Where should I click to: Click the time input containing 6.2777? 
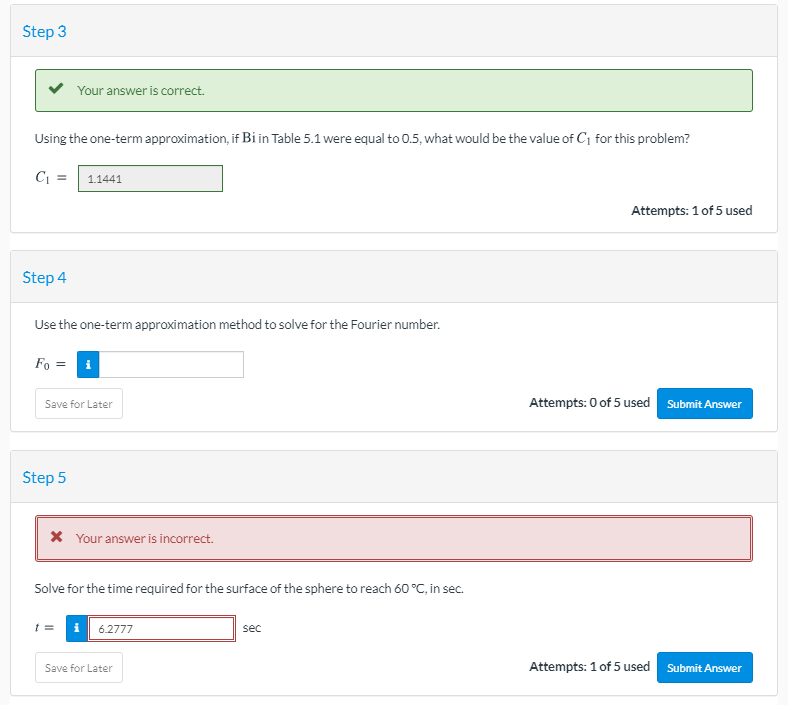(161, 629)
